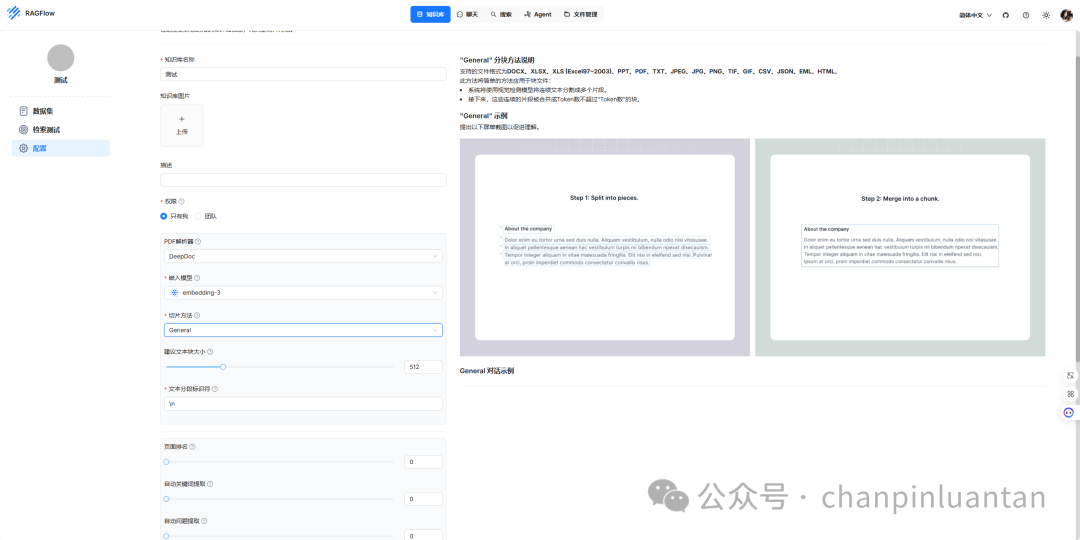
Task: Click the 自动关键词提取 value field showing 0
Action: [x=424, y=499]
